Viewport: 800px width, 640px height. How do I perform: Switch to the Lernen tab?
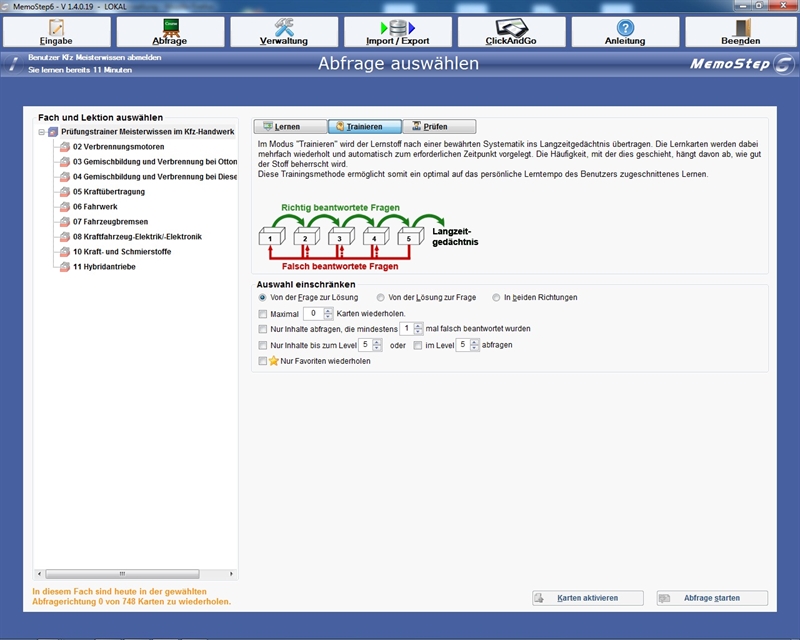click(x=290, y=127)
